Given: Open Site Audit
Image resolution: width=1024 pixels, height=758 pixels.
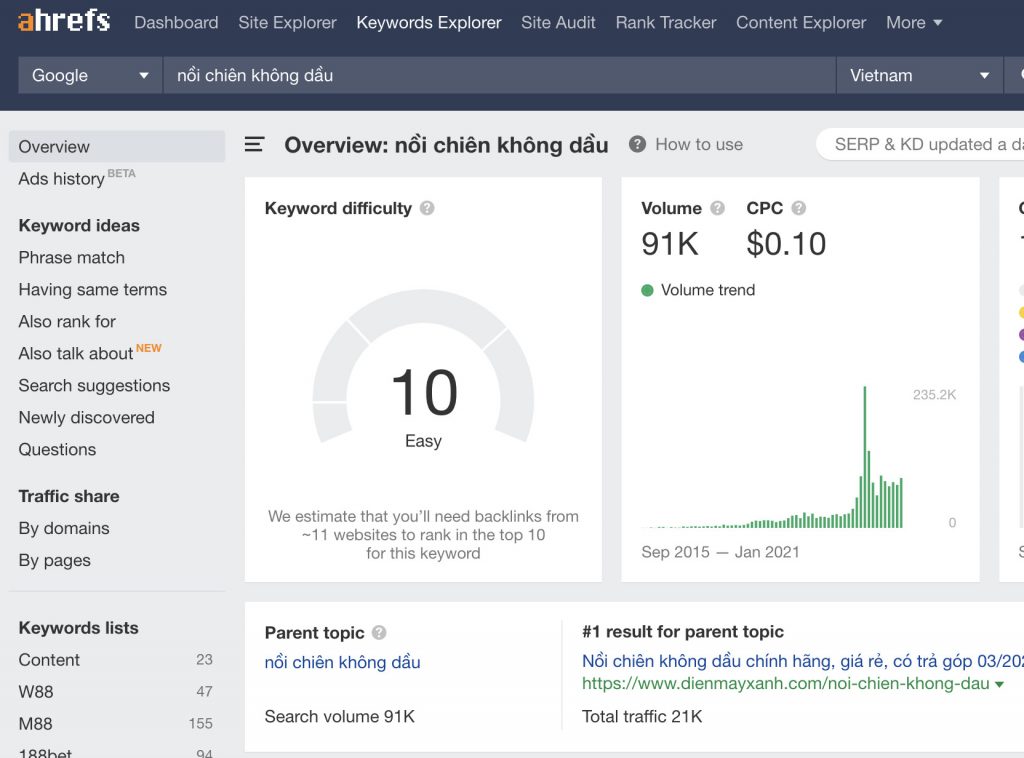Looking at the screenshot, I should pyautogui.click(x=558, y=22).
